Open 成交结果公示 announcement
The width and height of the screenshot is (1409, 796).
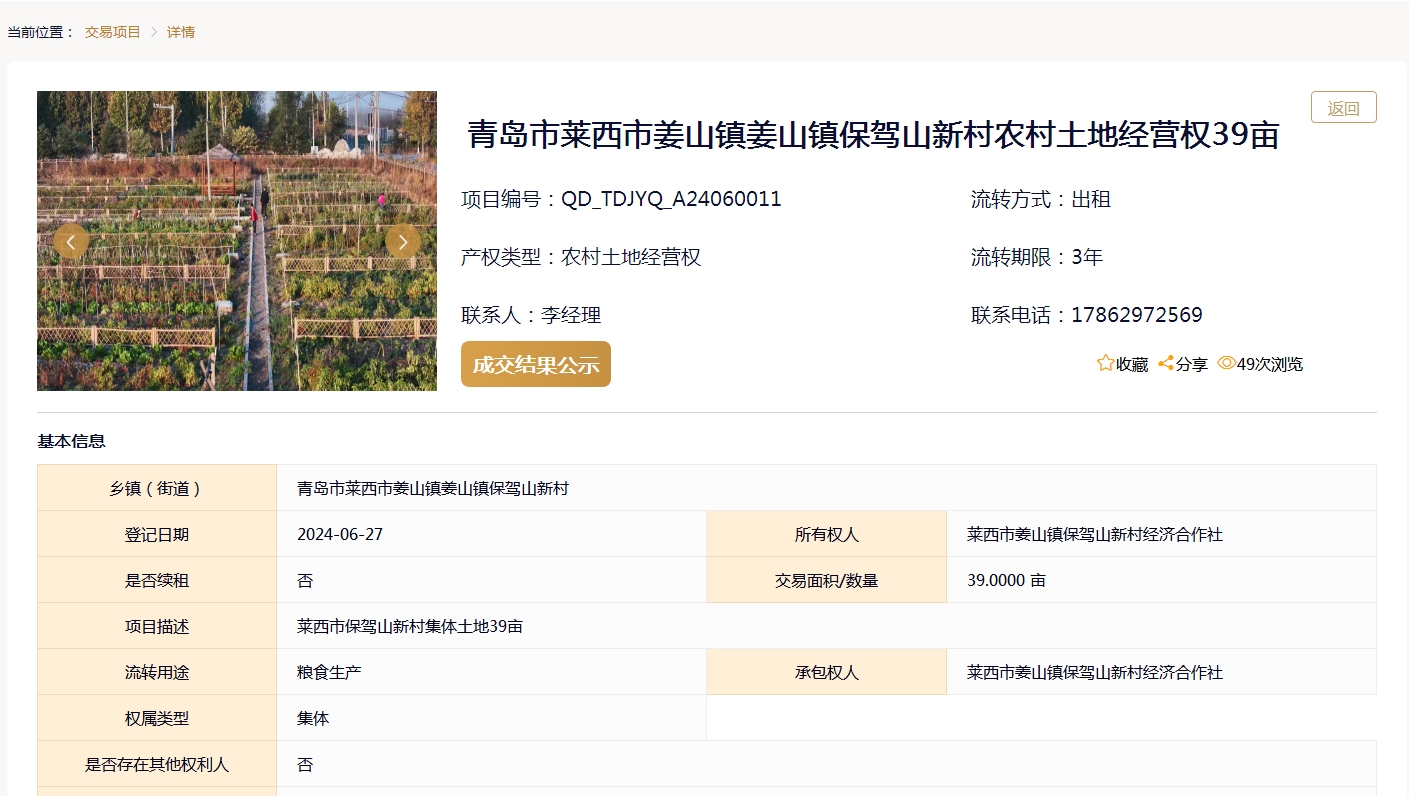pyautogui.click(x=536, y=364)
